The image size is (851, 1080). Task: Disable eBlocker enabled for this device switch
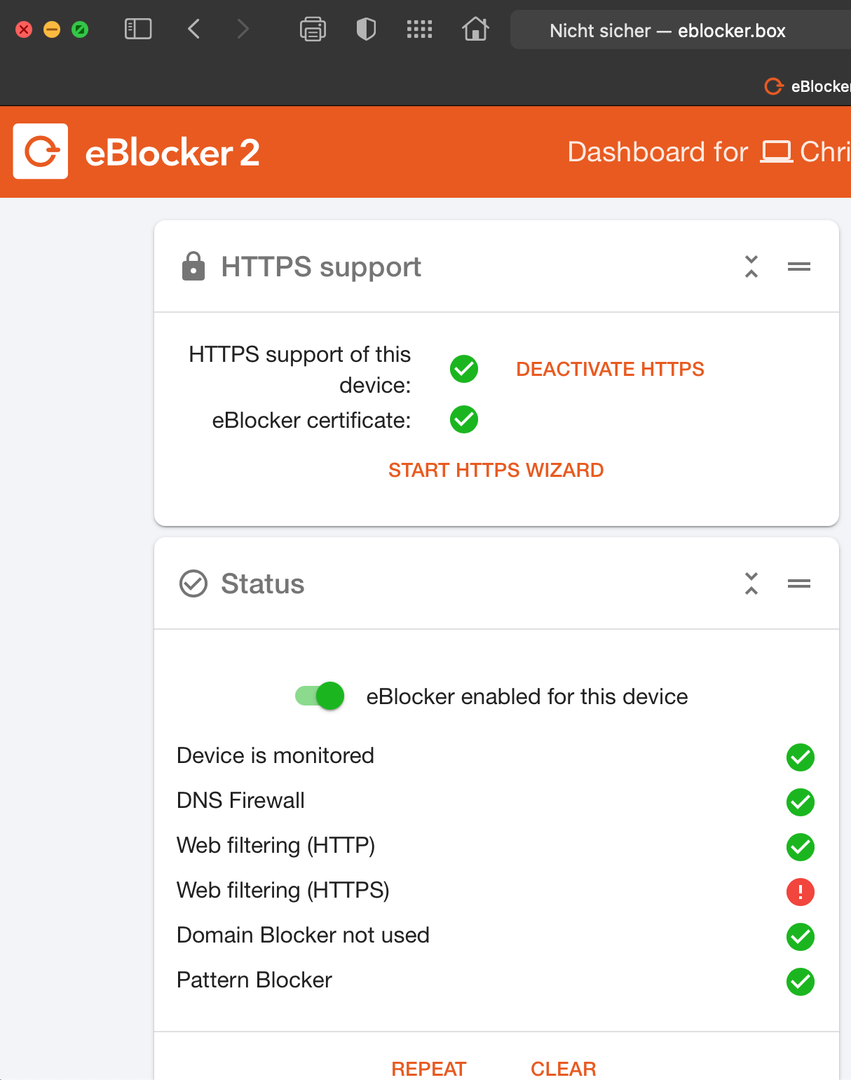coord(319,696)
